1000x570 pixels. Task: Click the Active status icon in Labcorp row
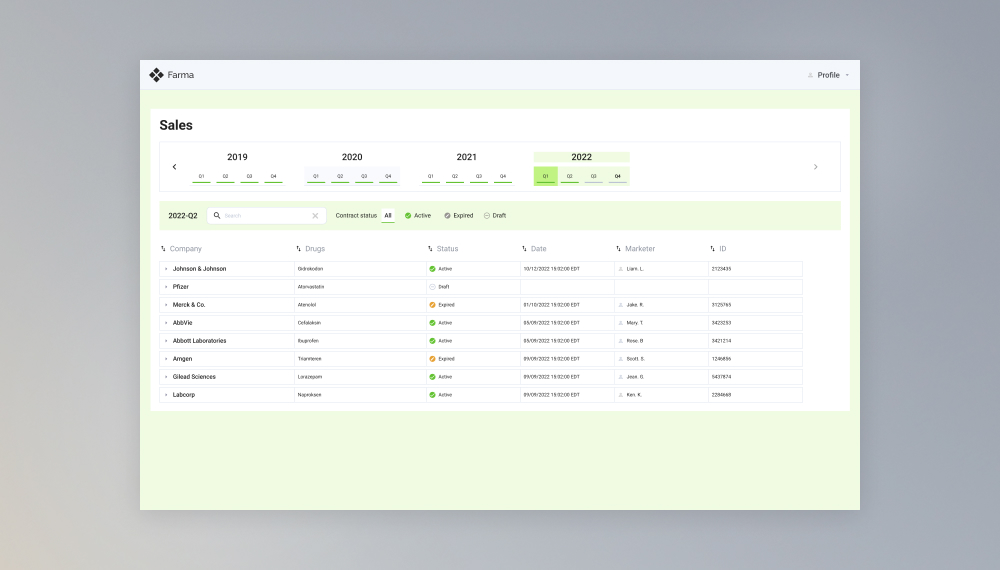(x=432, y=395)
